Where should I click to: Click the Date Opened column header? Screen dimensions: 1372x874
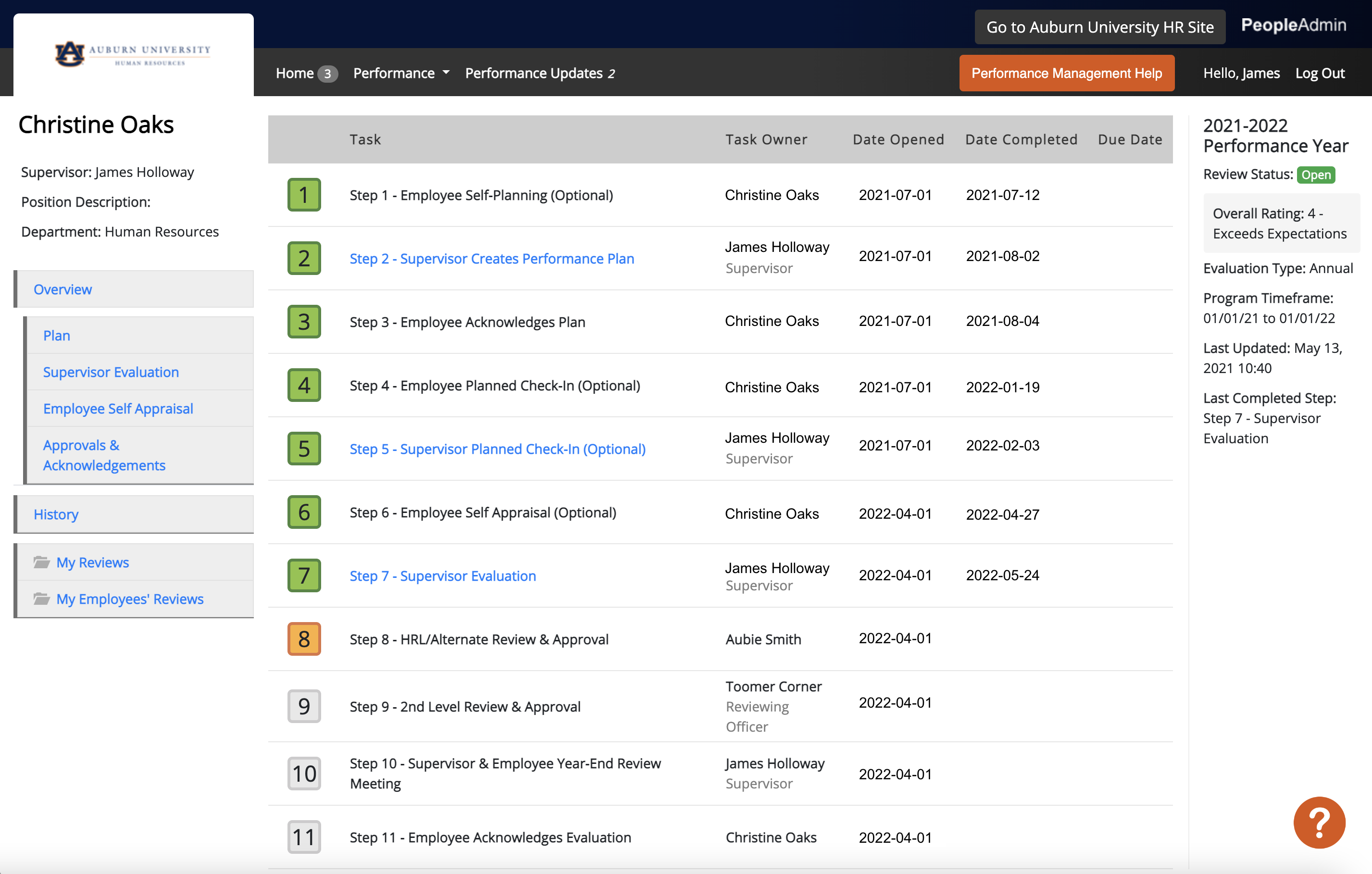point(898,139)
